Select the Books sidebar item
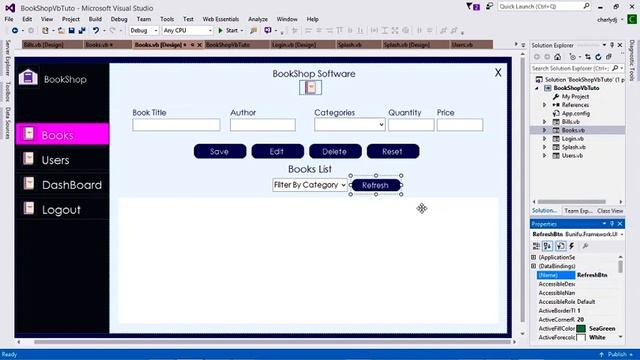The image size is (640, 360). coord(62,134)
